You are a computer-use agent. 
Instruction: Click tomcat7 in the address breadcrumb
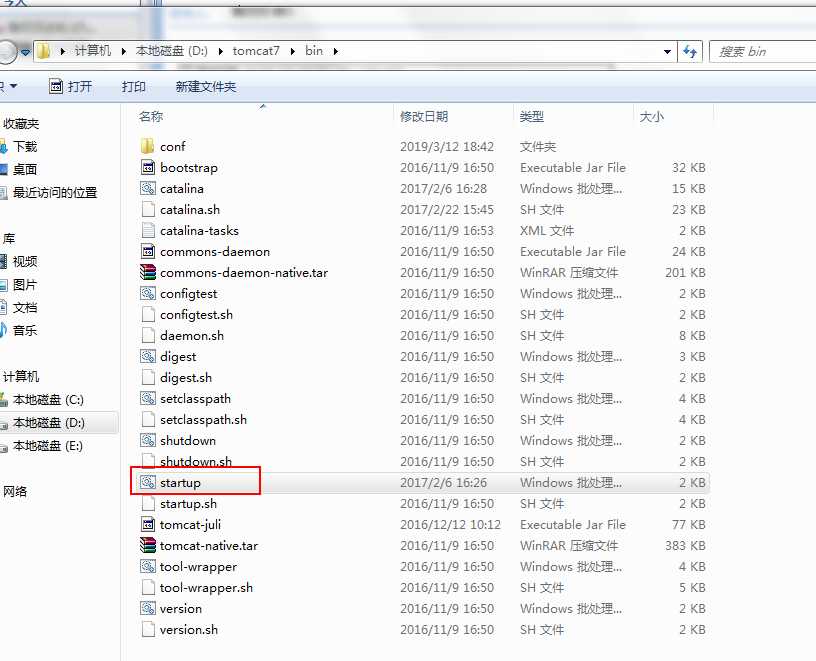[256, 50]
